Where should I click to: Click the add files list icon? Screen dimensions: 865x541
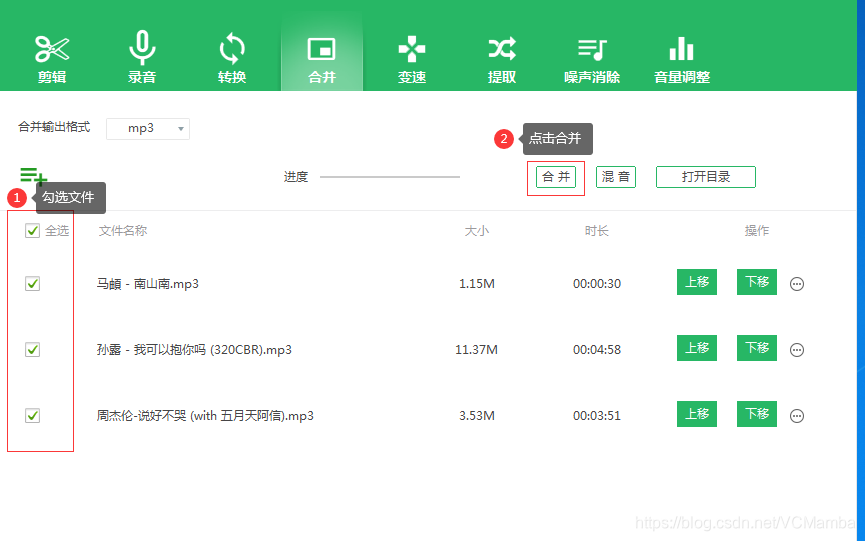tap(33, 176)
